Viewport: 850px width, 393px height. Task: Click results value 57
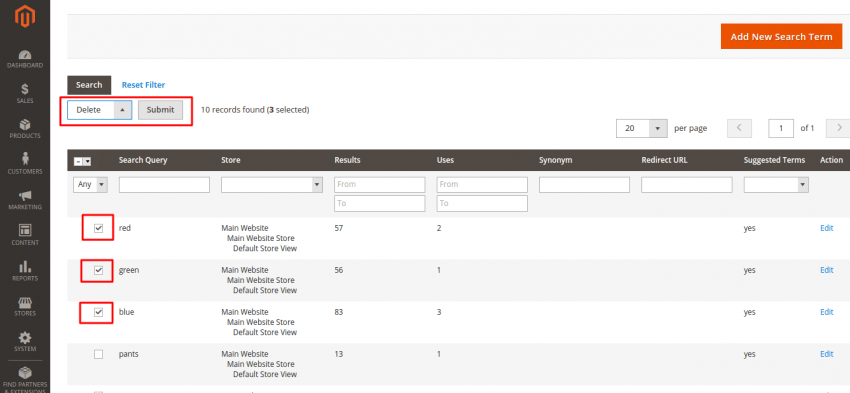(339, 228)
